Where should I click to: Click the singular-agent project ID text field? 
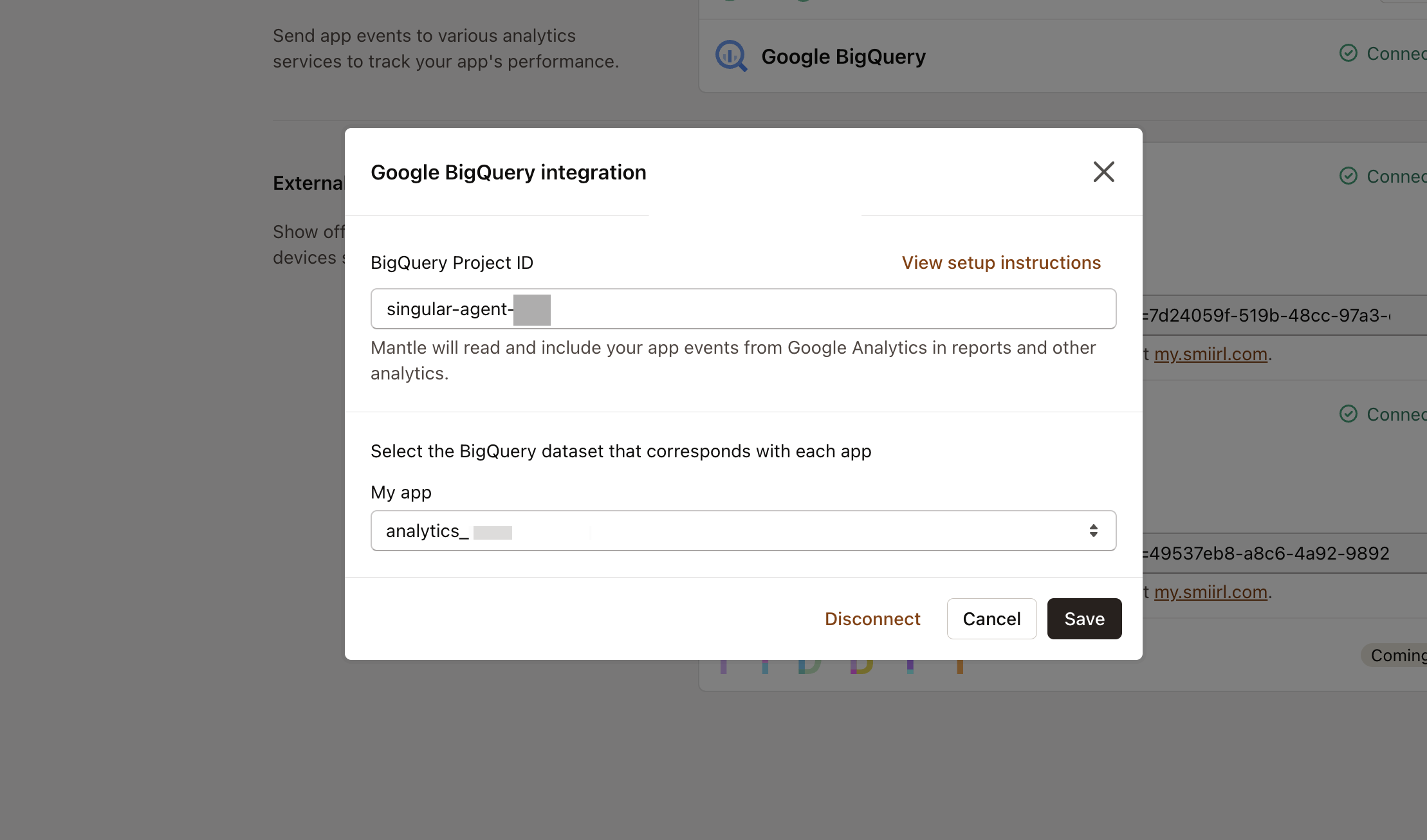point(743,308)
